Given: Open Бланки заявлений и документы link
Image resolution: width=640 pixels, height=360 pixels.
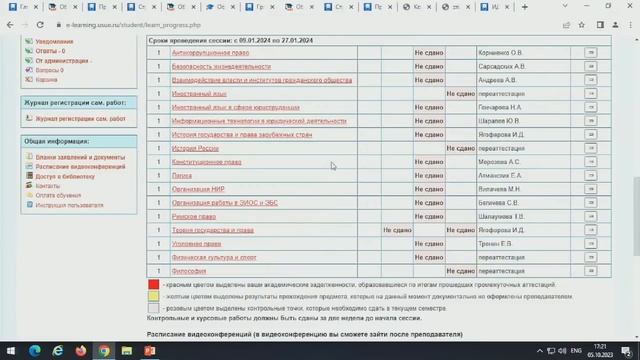Looking at the screenshot, I should click(x=80, y=157).
